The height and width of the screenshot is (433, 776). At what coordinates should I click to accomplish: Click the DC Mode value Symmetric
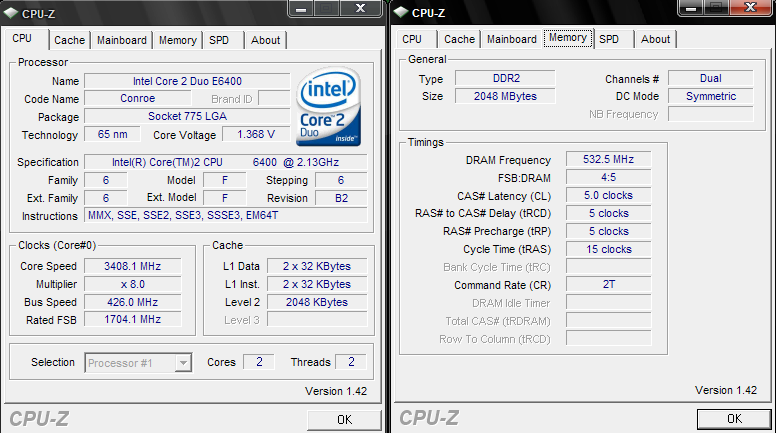pos(711,96)
